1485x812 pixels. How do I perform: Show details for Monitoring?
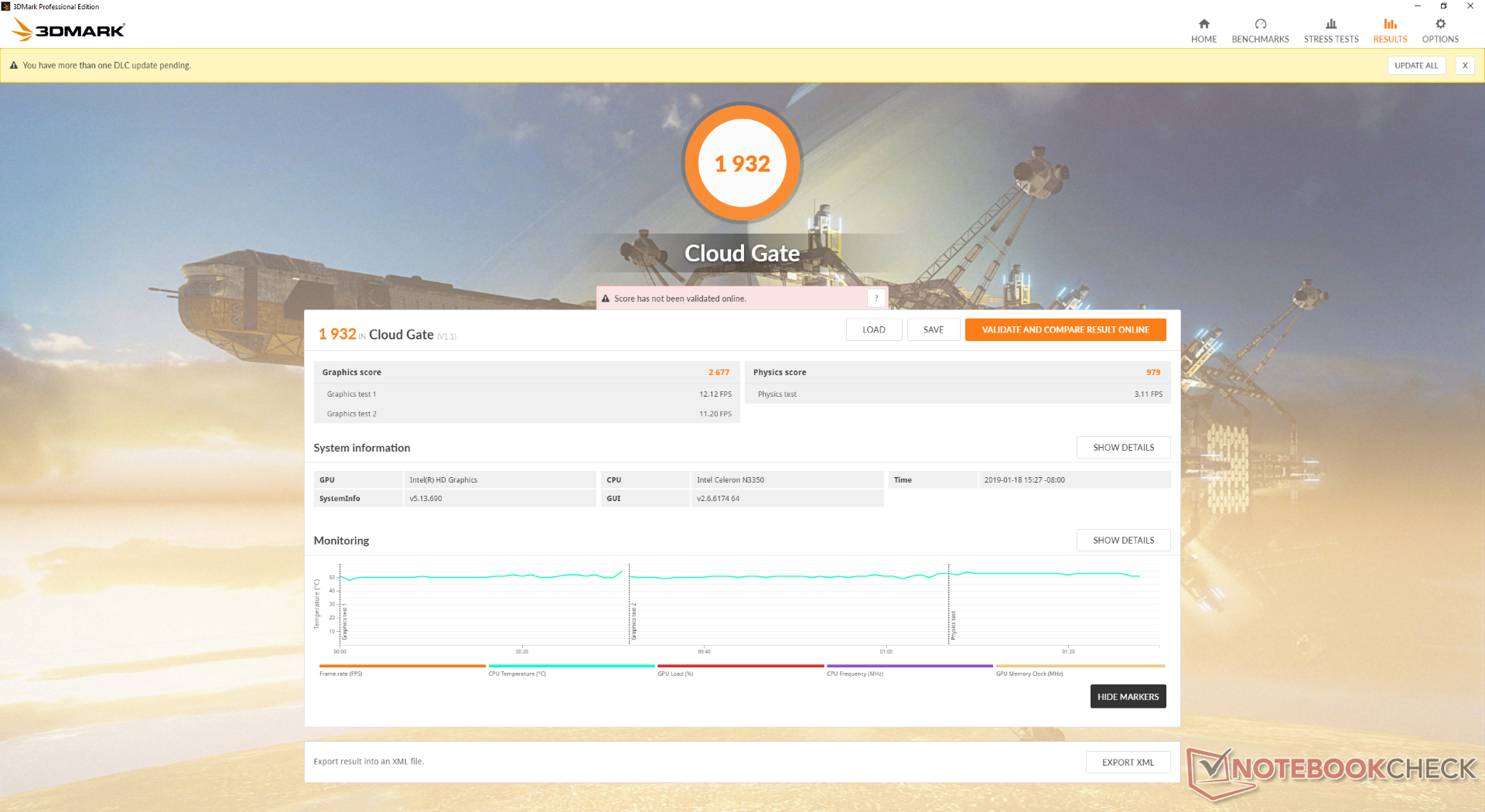(x=1123, y=541)
